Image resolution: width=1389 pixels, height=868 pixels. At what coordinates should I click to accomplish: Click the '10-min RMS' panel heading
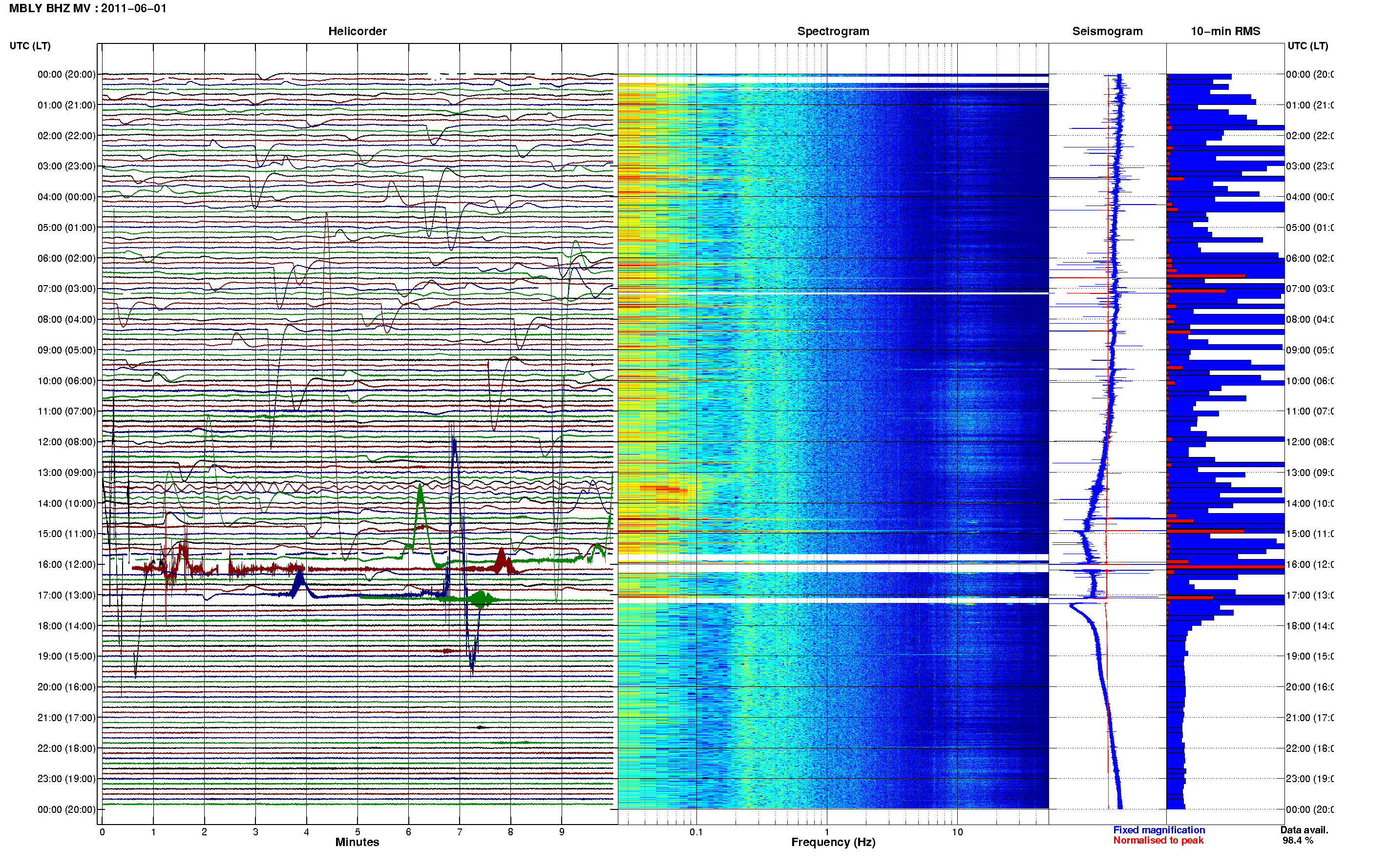[1225, 31]
